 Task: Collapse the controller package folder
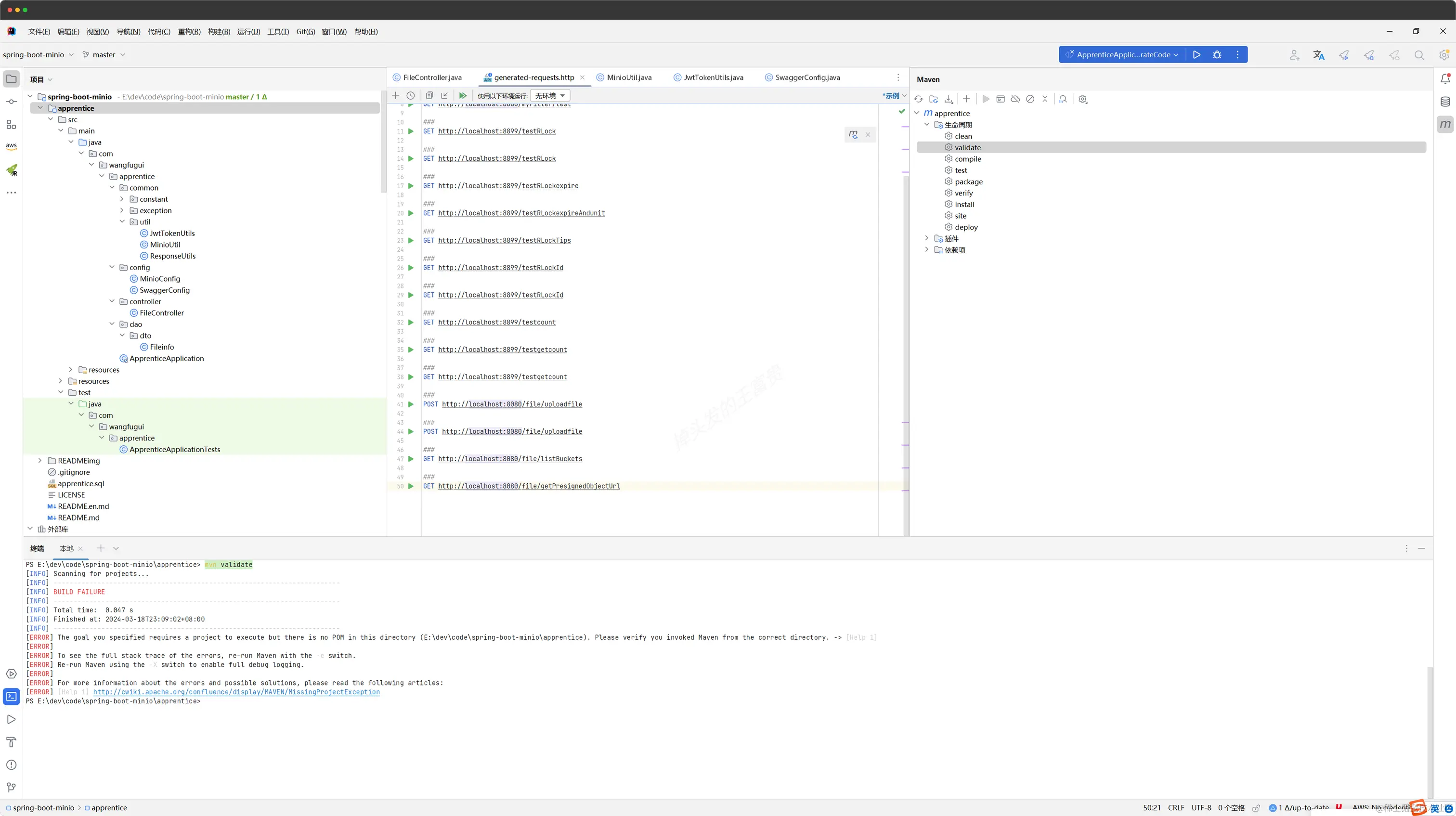click(112, 301)
